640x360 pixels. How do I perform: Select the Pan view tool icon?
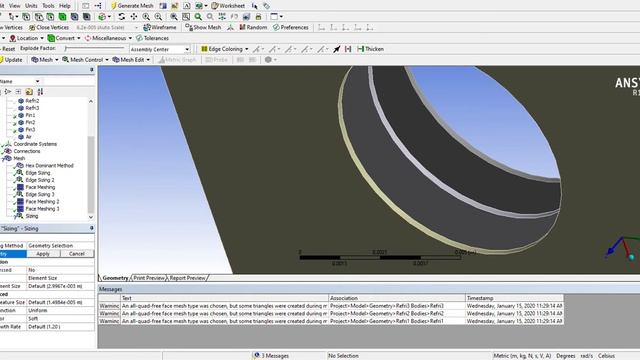tap(134, 17)
